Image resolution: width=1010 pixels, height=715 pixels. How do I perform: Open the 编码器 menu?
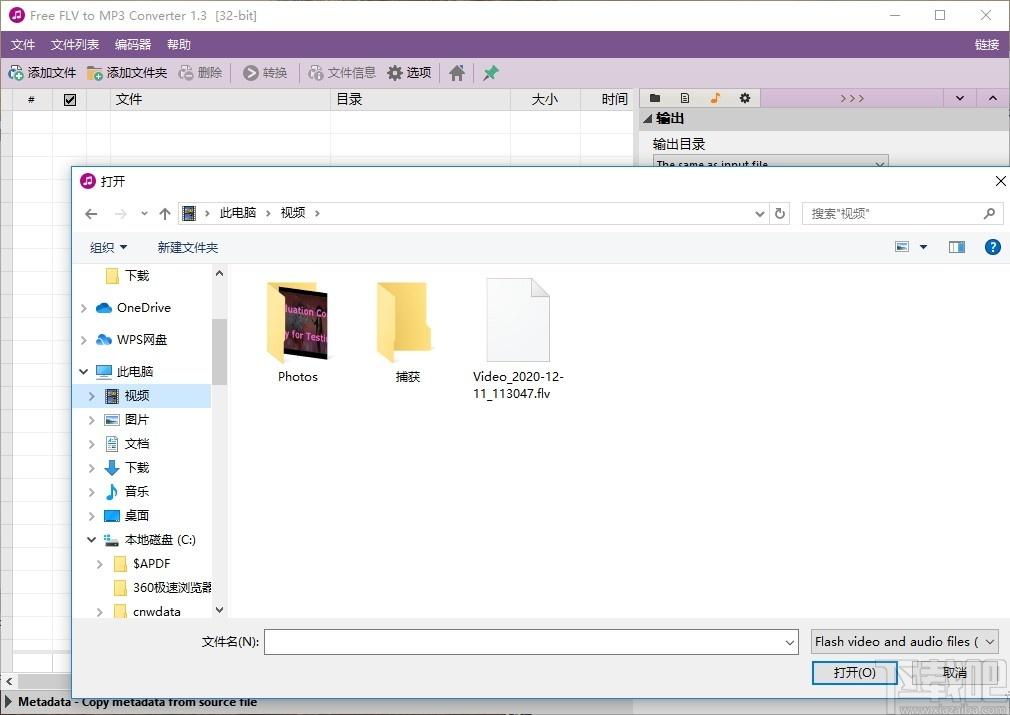coord(133,44)
